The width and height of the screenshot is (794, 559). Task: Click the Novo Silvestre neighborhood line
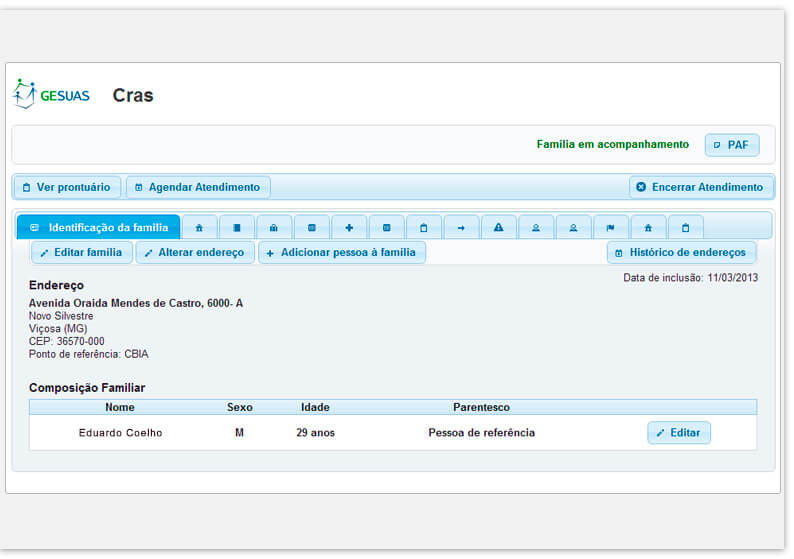pos(61,316)
